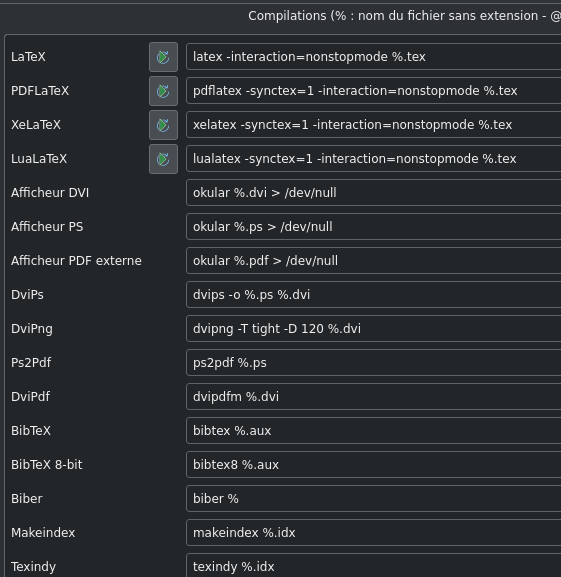Click the PDFLaTeX row label

tap(40, 91)
